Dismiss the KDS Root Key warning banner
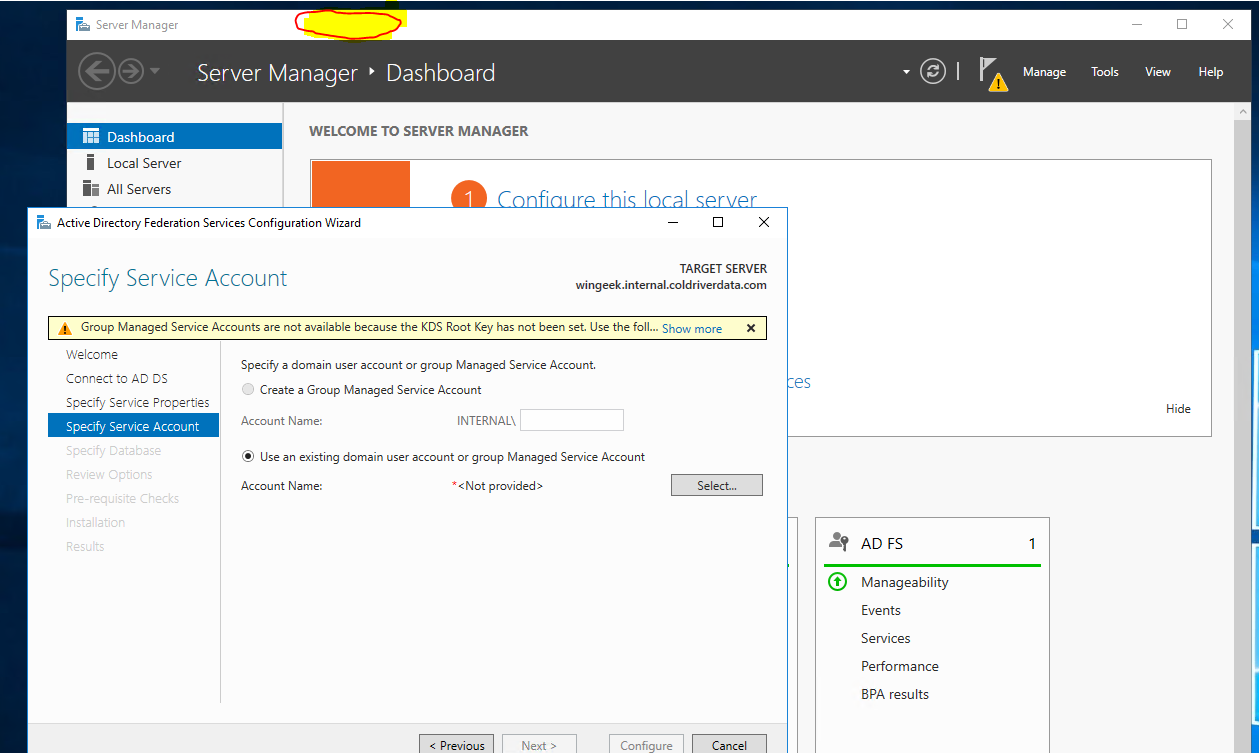The image size is (1259, 753). point(751,328)
